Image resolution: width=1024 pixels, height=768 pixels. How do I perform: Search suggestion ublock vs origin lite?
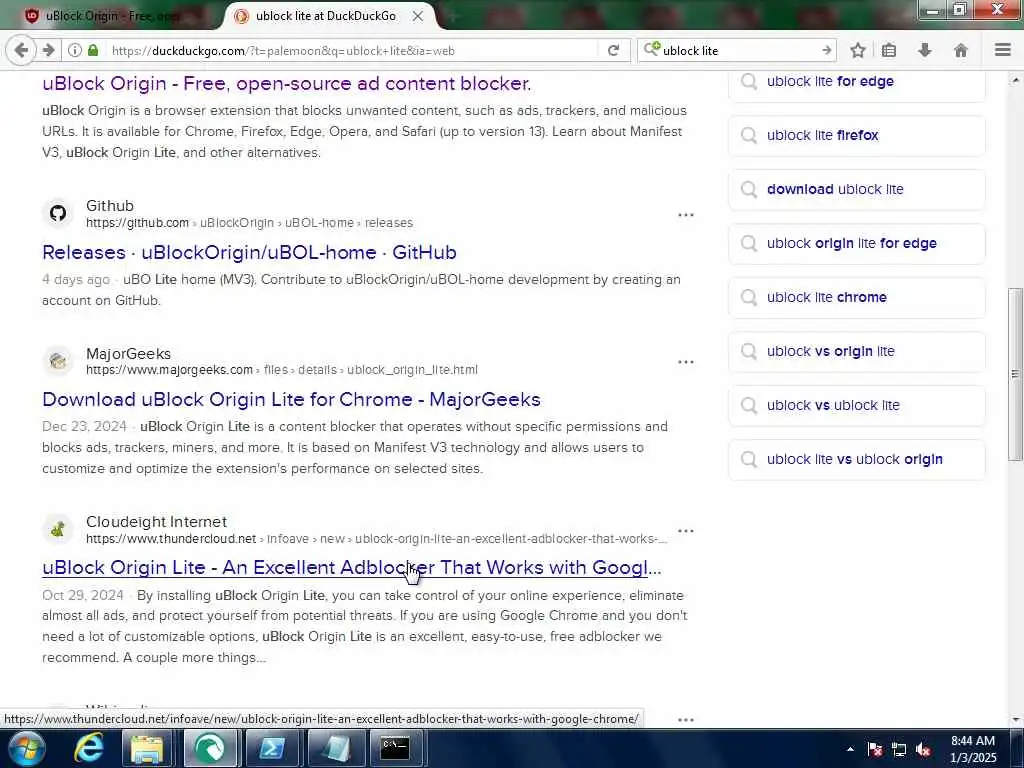click(x=857, y=351)
